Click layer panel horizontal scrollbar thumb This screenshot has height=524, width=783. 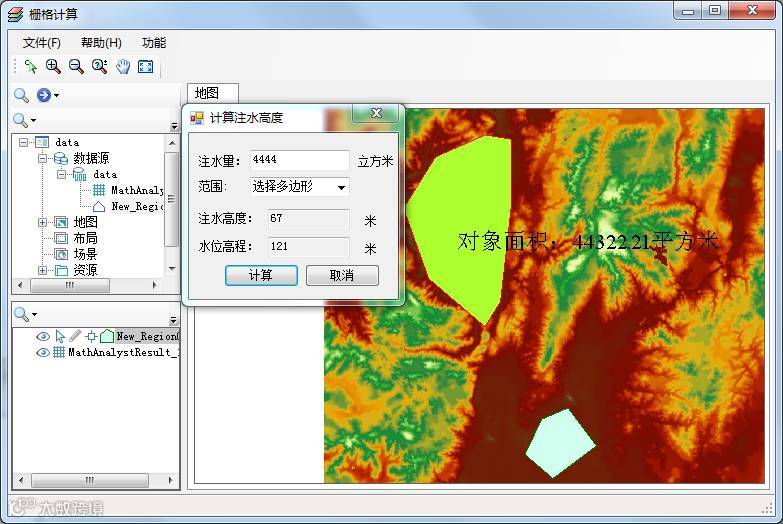[x=90, y=481]
